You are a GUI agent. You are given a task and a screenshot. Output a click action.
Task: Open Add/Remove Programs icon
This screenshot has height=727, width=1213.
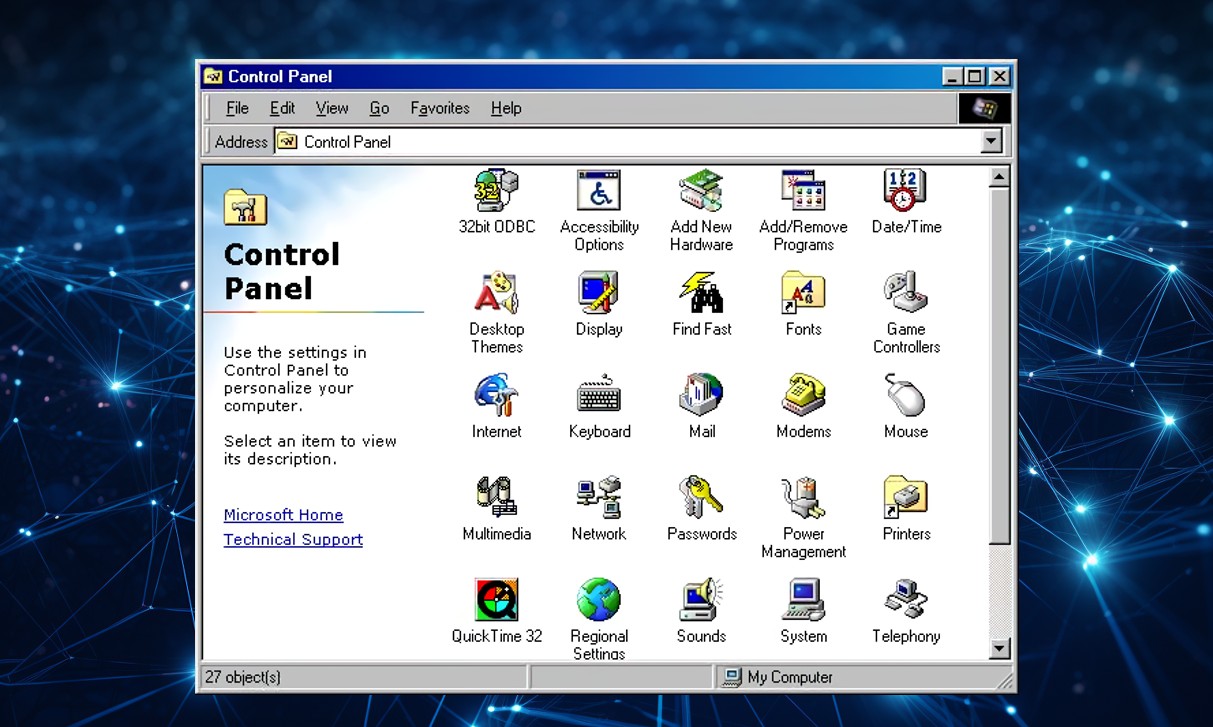coord(803,190)
